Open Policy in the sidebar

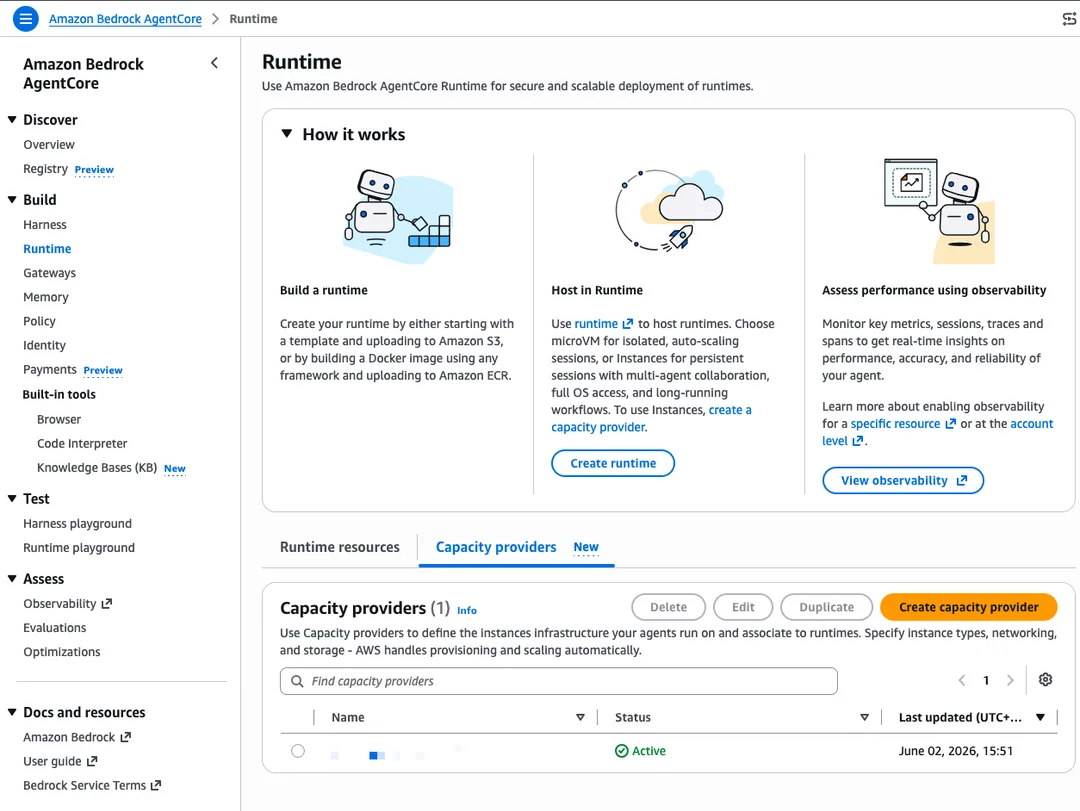point(39,321)
